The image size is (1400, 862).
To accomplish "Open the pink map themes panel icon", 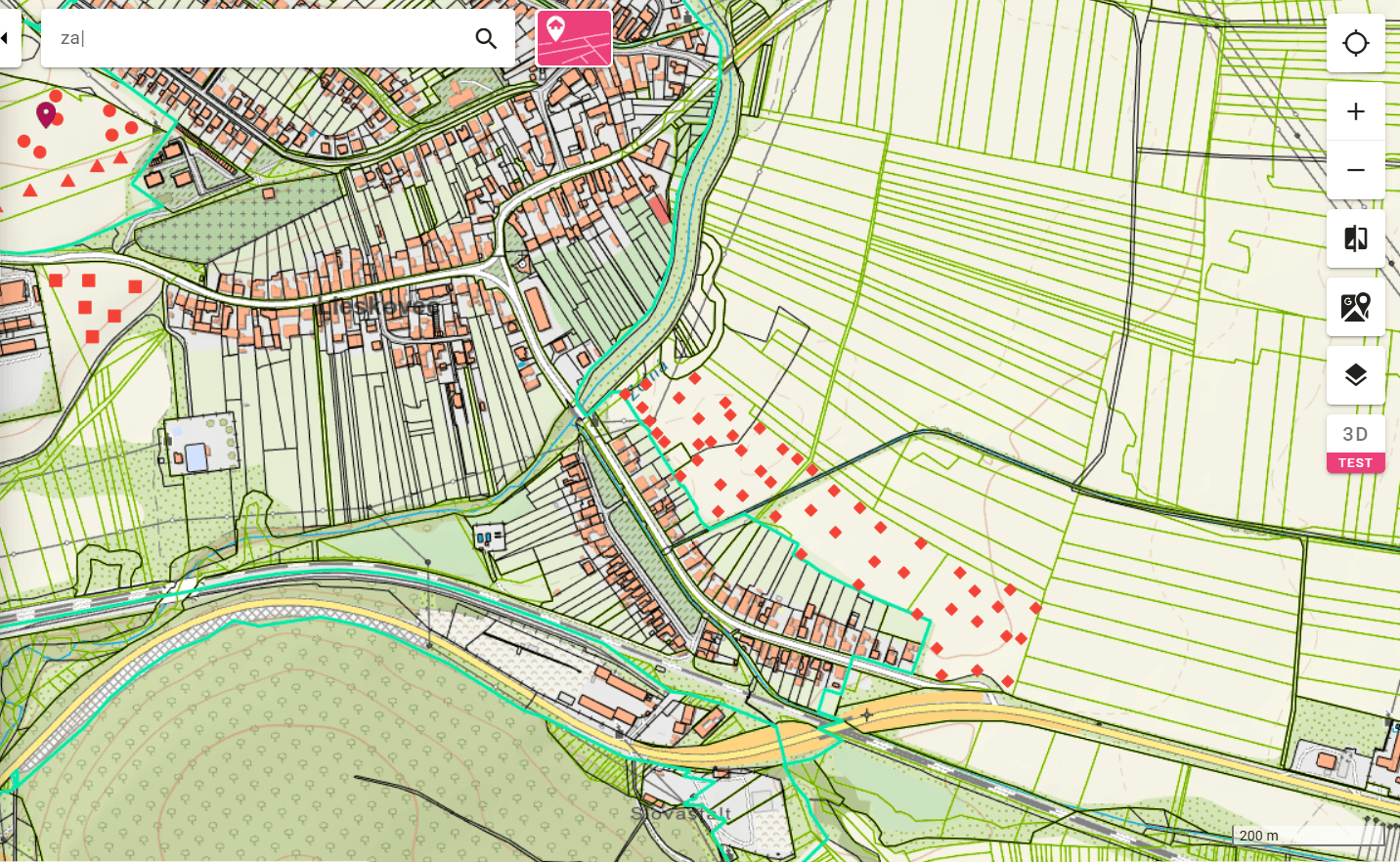I will pos(573,38).
